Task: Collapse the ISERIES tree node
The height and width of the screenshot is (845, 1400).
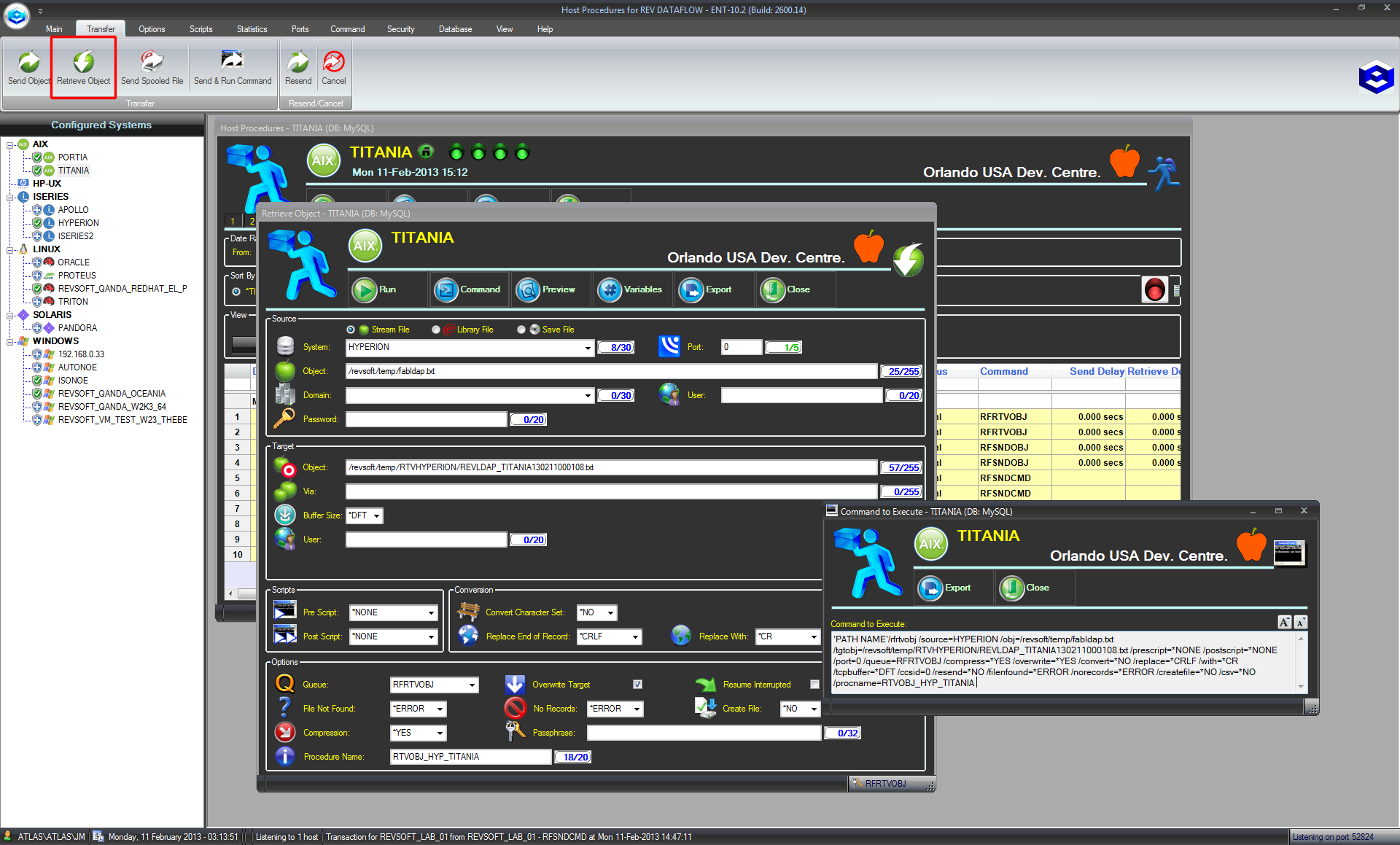Action: tap(10, 197)
